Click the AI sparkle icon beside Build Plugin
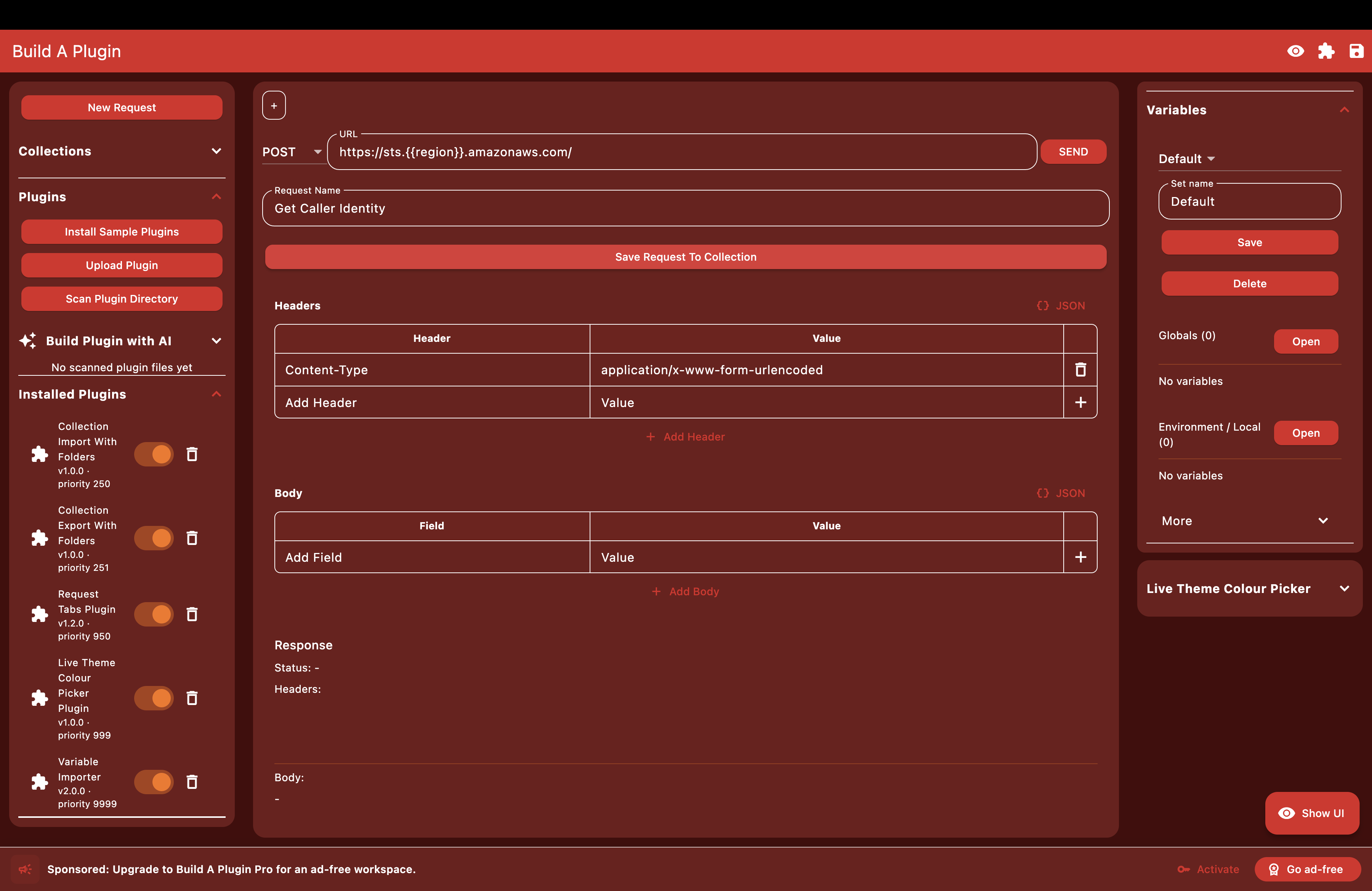1372x891 pixels. 28,341
